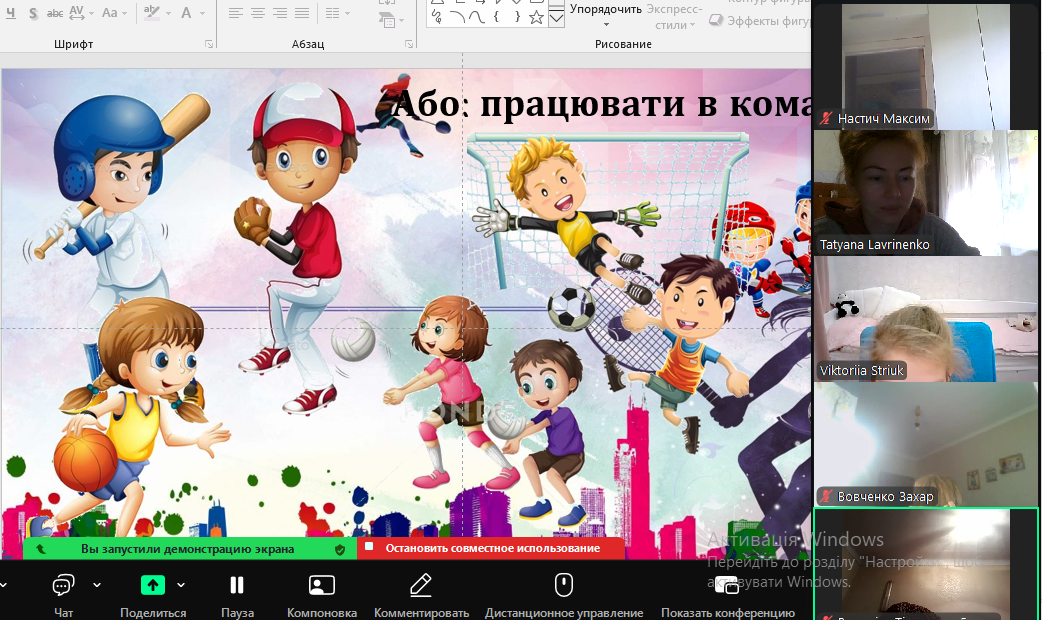Image resolution: width=1042 pixels, height=620 pixels.
Task: Open the Zoom chat (Чат) panel
Action: pos(64,585)
